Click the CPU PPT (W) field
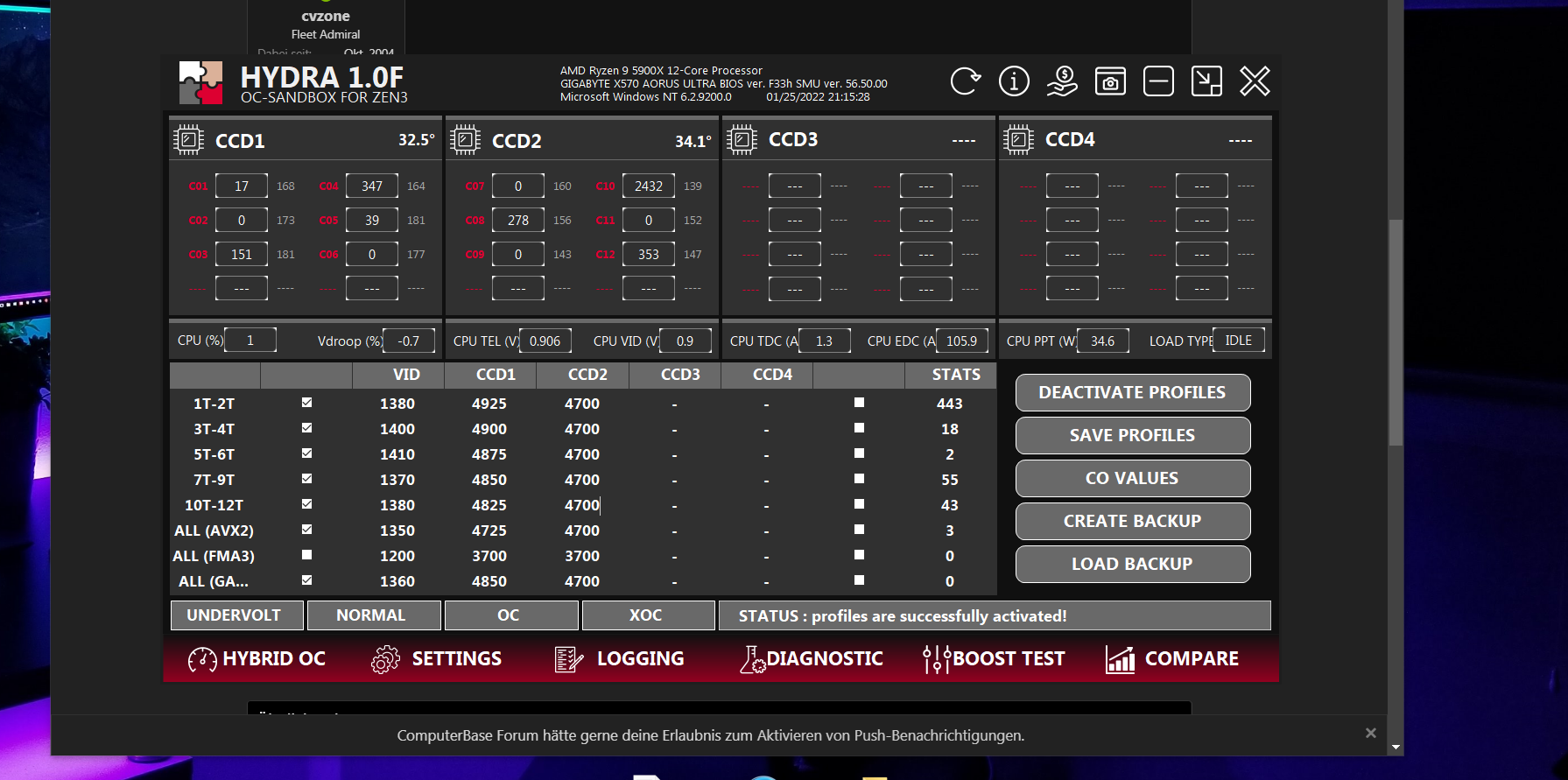 (1103, 341)
